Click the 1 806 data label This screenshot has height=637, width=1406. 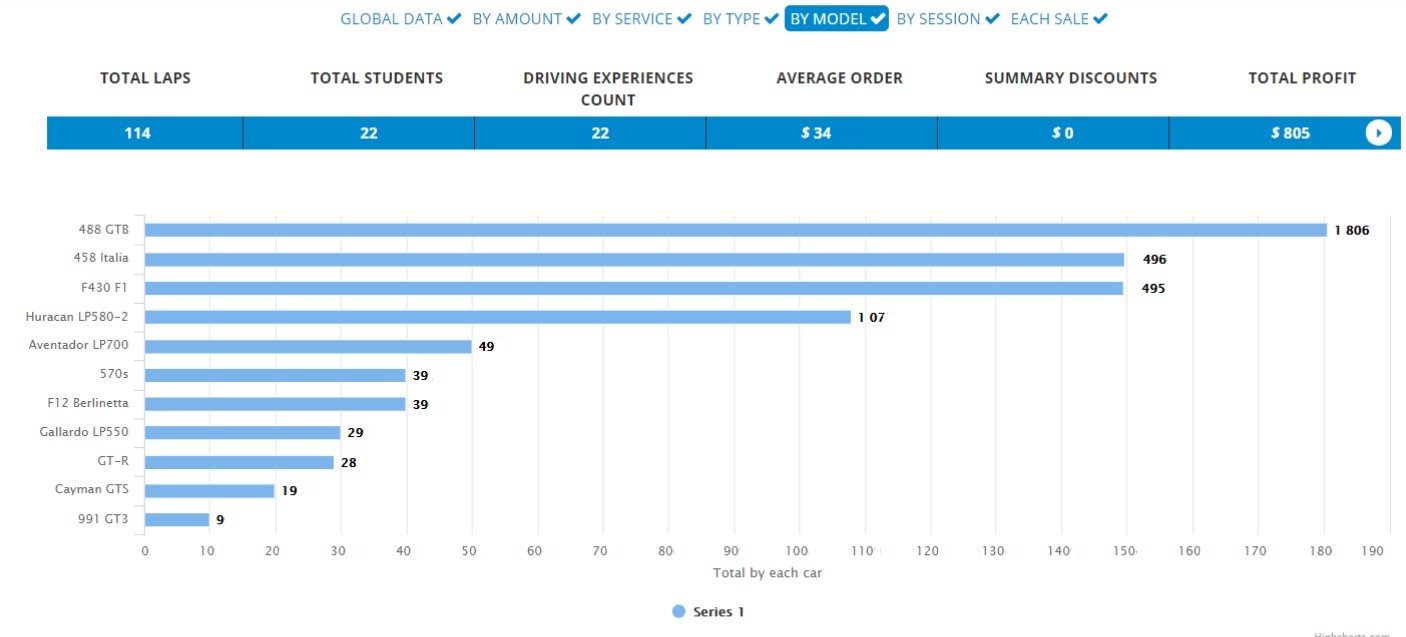click(x=1351, y=230)
